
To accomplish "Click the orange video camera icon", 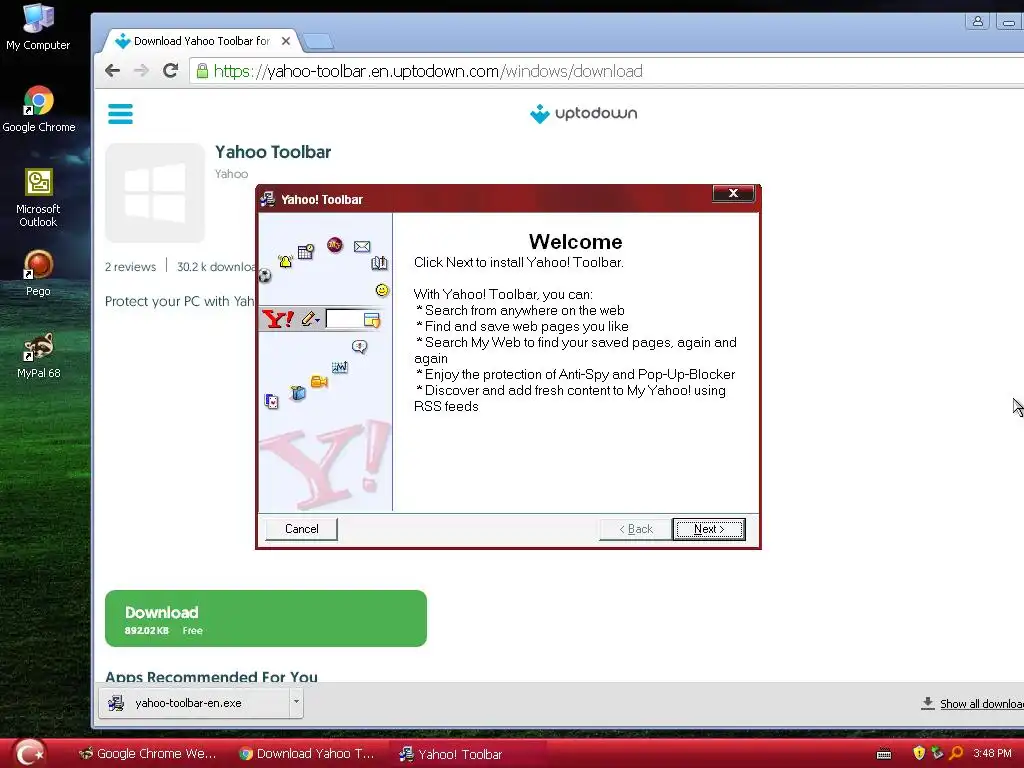I will (x=319, y=381).
